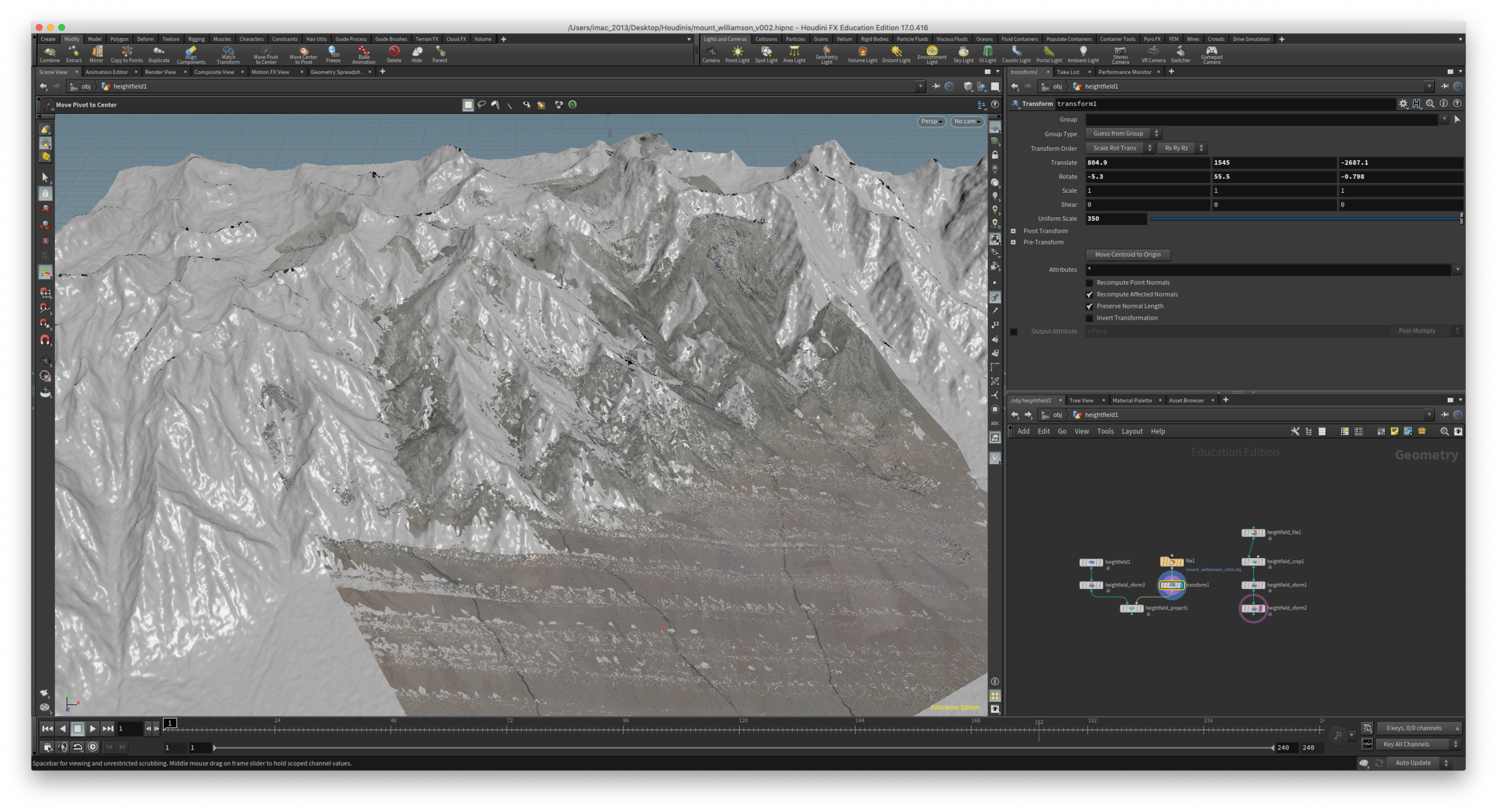Switch to the Animation Editor tab
Viewport: 1497px width, 812px height.
(107, 72)
